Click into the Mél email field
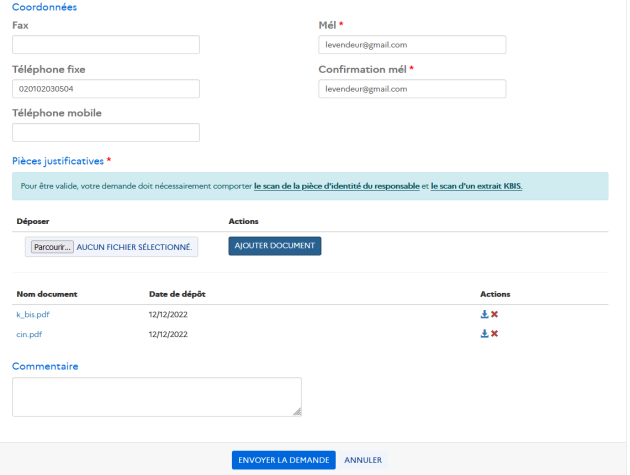 [412, 45]
